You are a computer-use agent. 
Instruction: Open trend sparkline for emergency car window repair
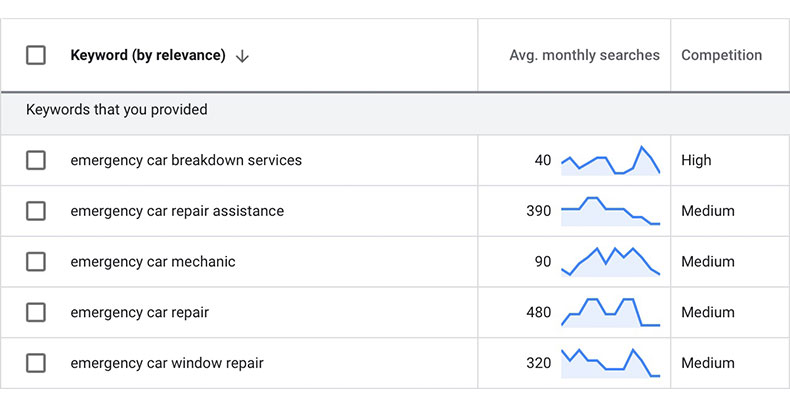coord(611,363)
